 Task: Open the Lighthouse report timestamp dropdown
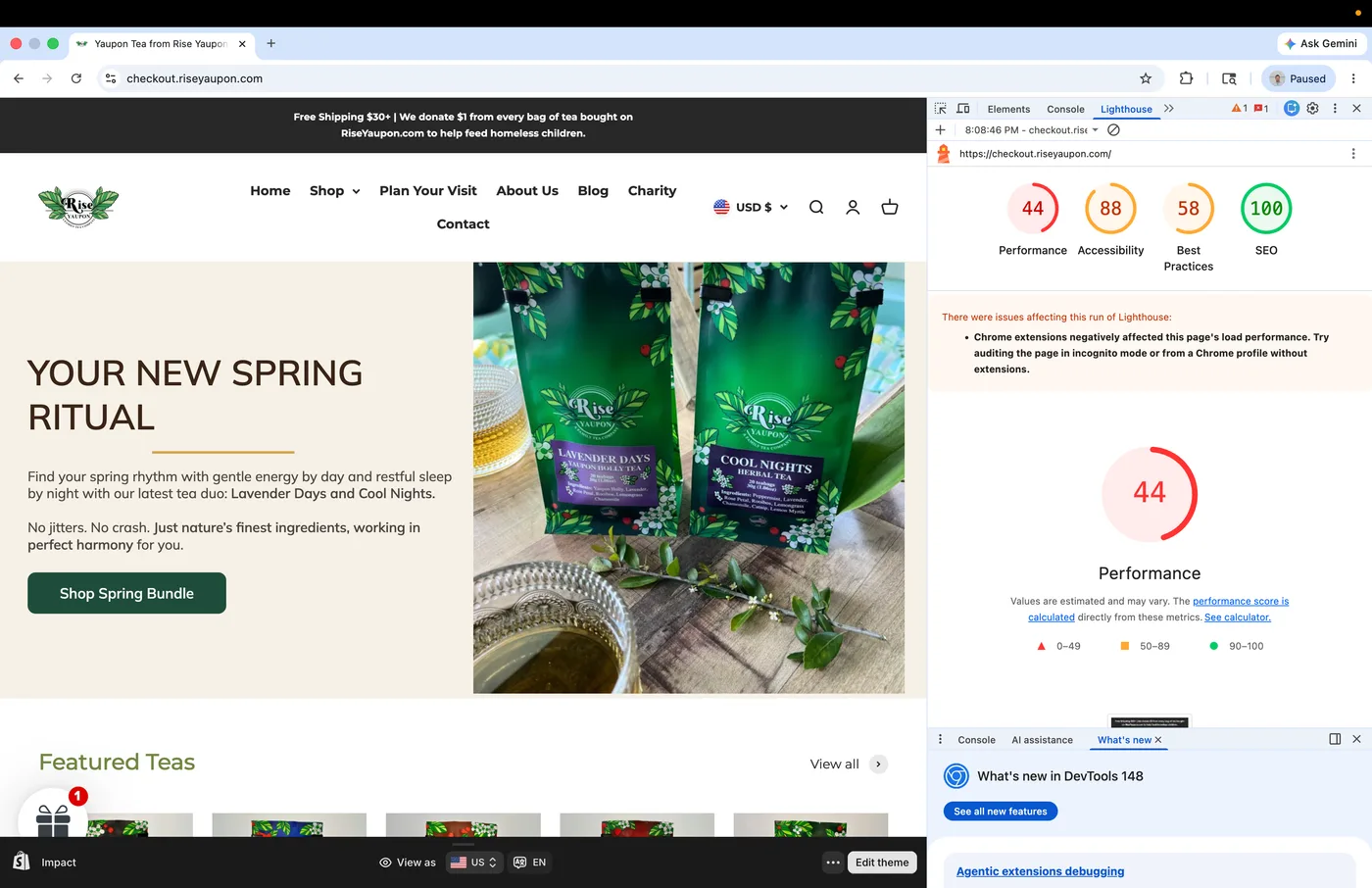tap(1031, 129)
